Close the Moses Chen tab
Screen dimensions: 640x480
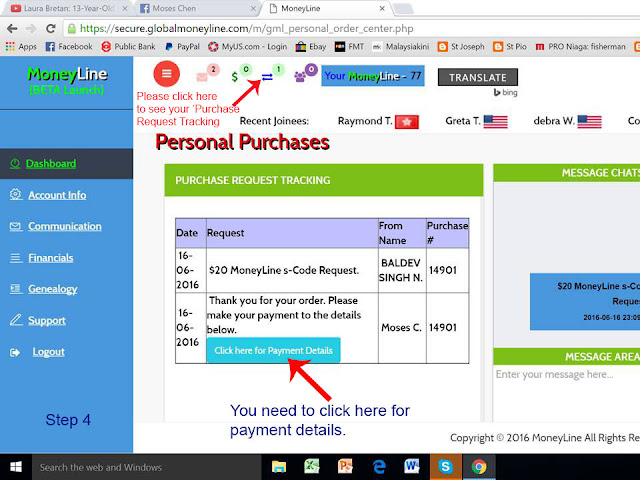(x=253, y=8)
